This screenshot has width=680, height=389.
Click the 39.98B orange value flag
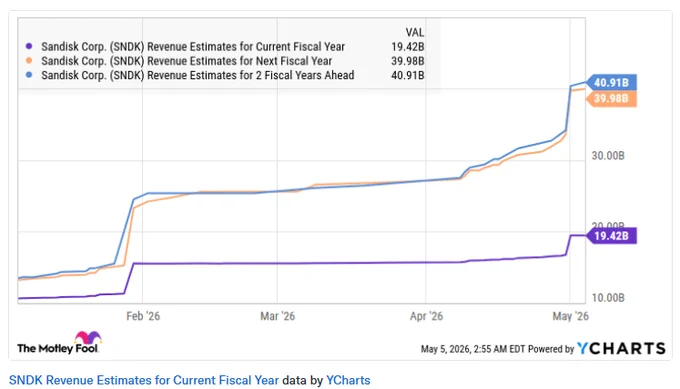611,98
